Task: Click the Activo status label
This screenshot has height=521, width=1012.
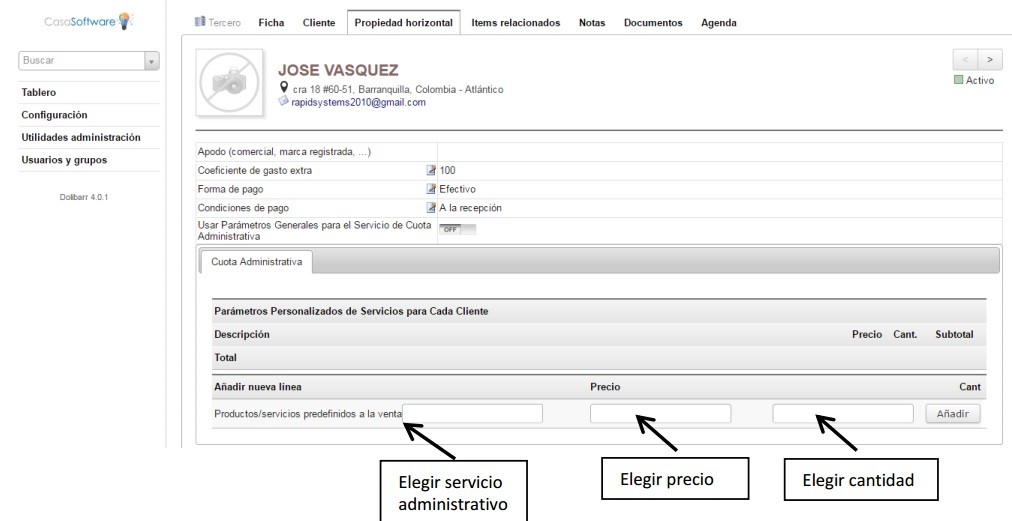Action: (x=980, y=81)
